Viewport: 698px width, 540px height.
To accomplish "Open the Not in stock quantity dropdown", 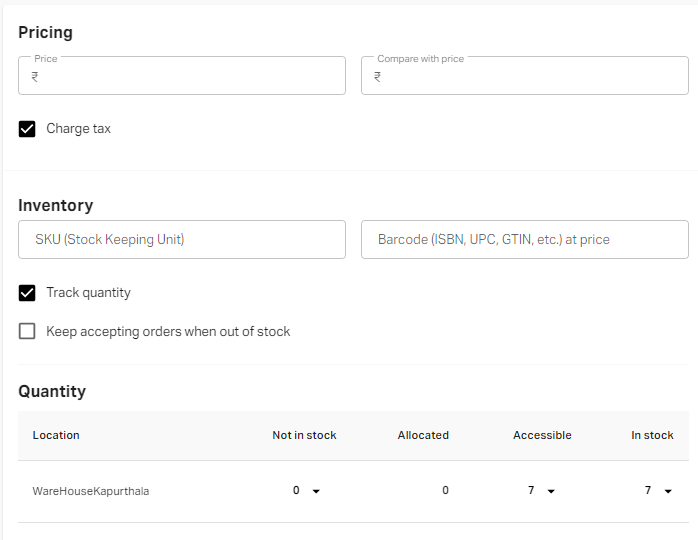I will [x=316, y=491].
